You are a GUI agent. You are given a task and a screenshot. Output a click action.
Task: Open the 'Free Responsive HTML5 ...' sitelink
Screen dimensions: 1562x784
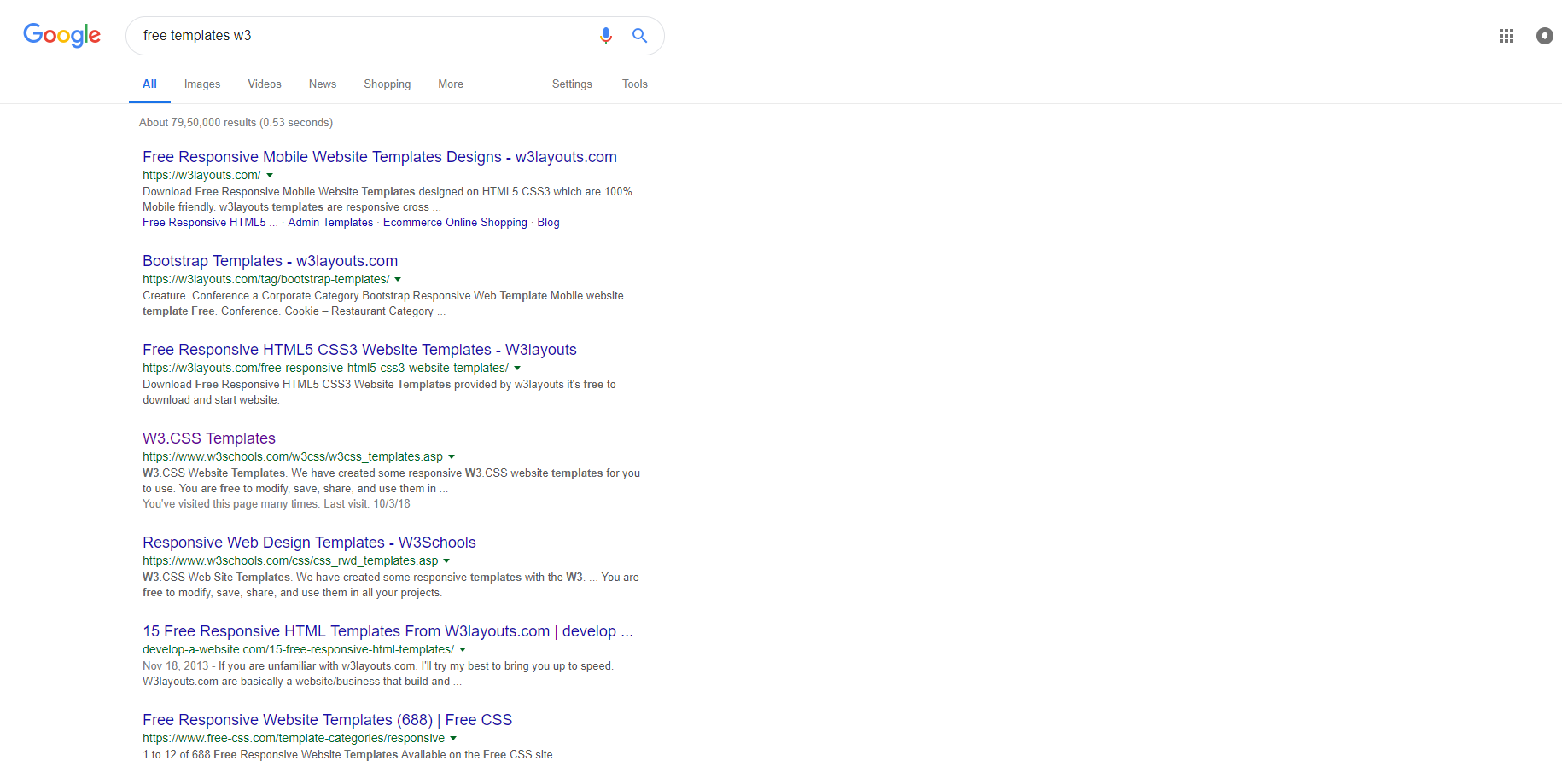210,223
